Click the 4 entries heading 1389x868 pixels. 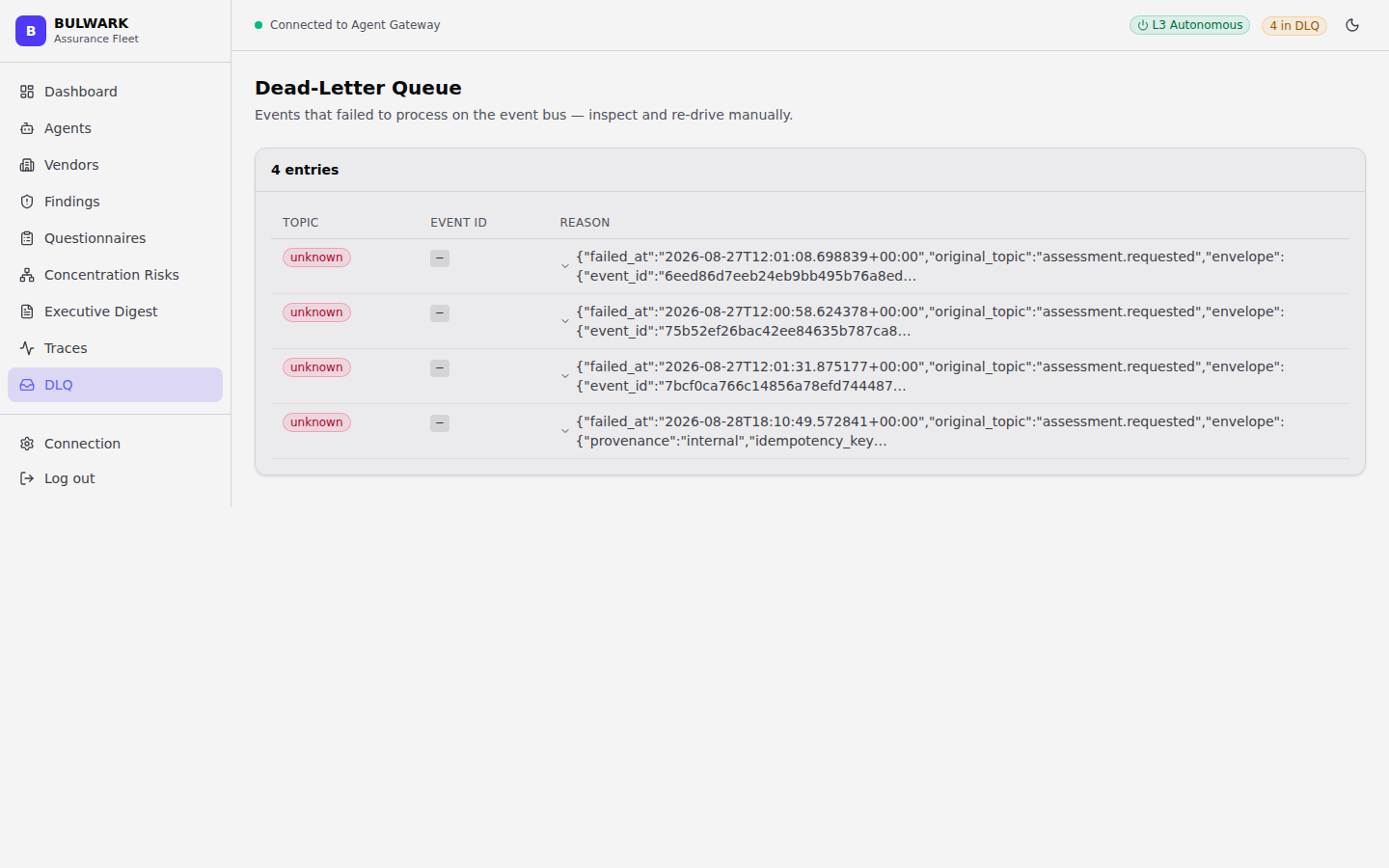(x=305, y=170)
